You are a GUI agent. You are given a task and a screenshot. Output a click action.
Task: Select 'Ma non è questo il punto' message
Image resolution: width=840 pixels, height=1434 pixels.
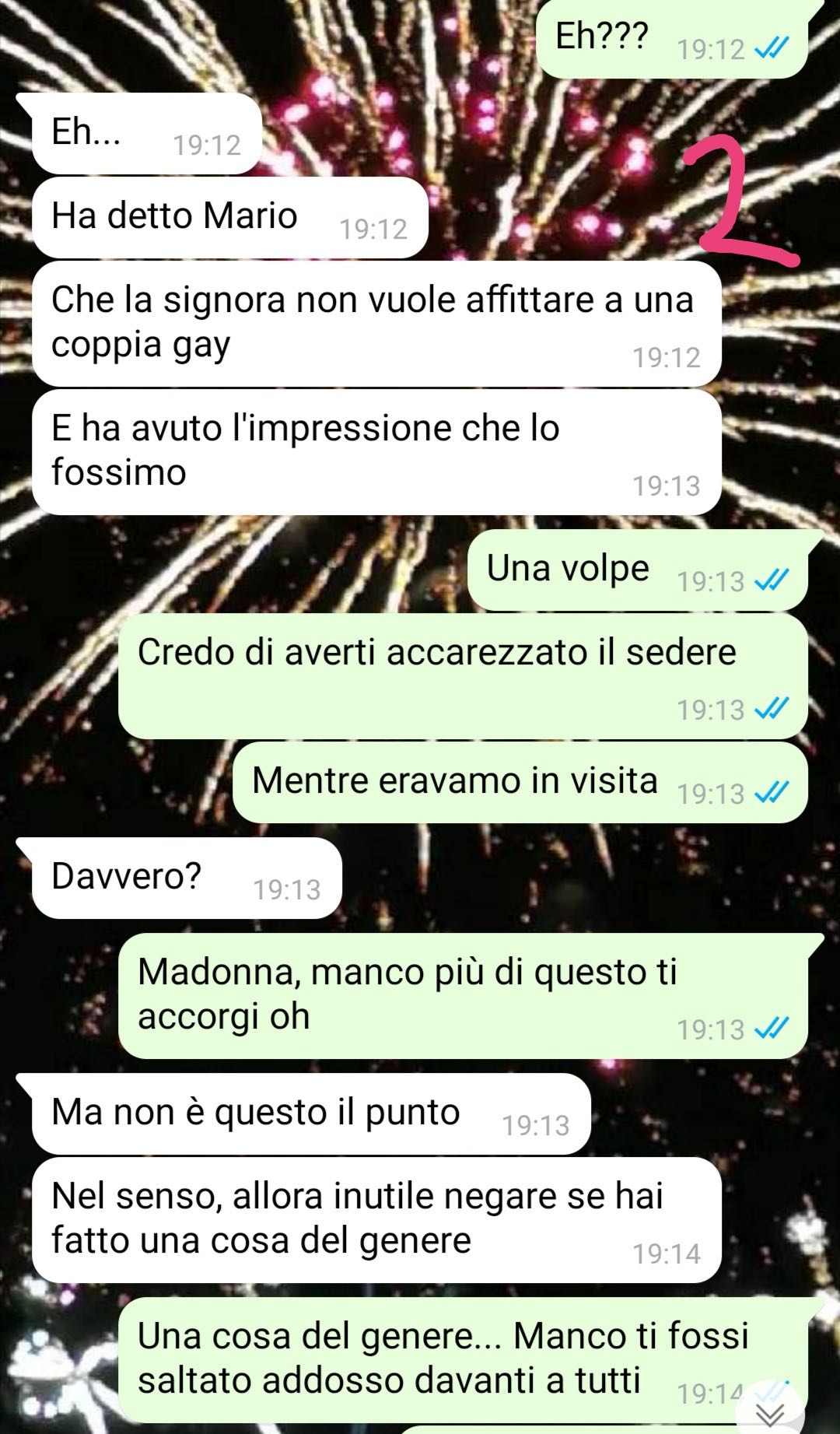tap(311, 1113)
